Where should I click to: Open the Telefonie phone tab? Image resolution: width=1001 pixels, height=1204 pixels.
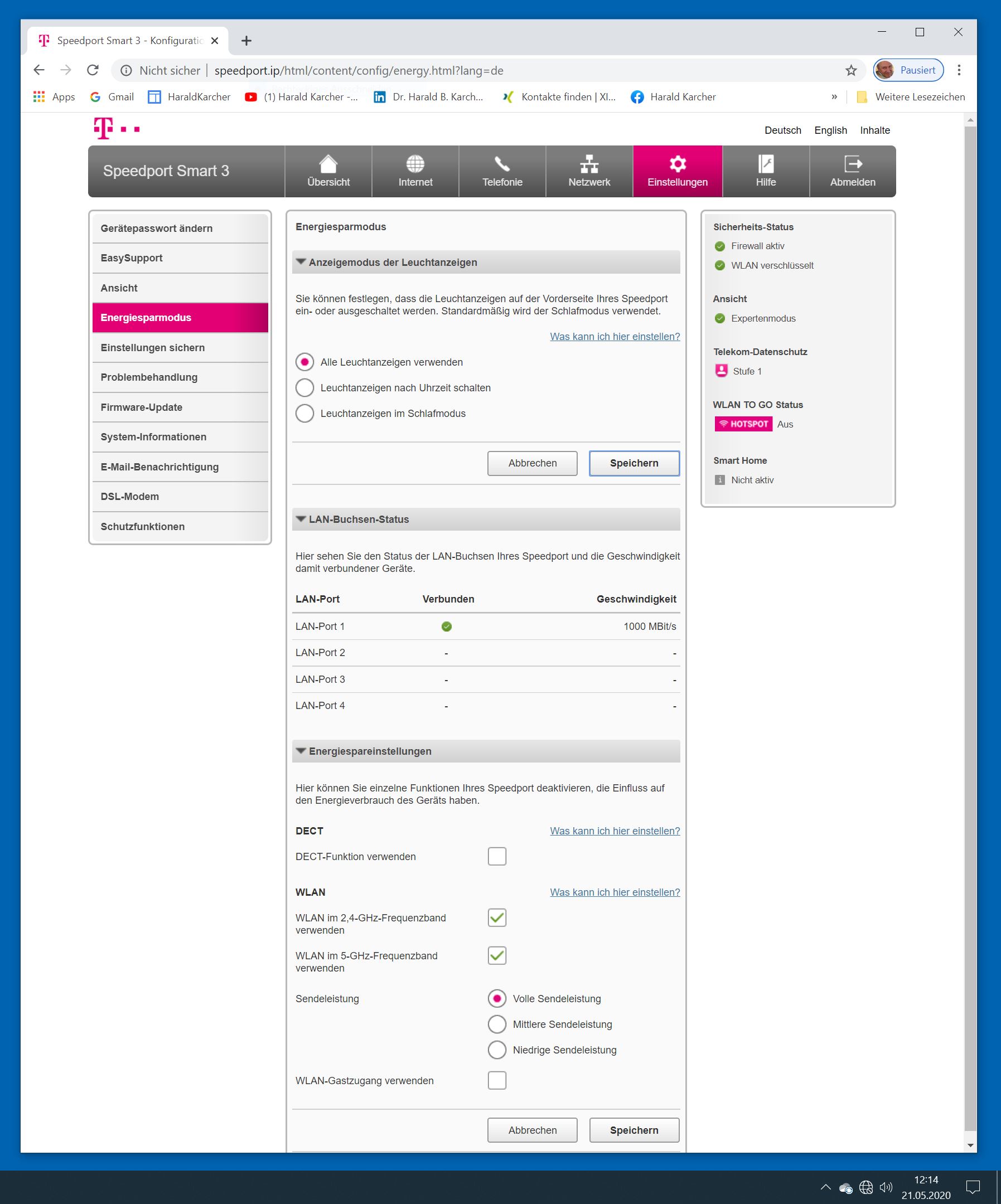point(502,171)
